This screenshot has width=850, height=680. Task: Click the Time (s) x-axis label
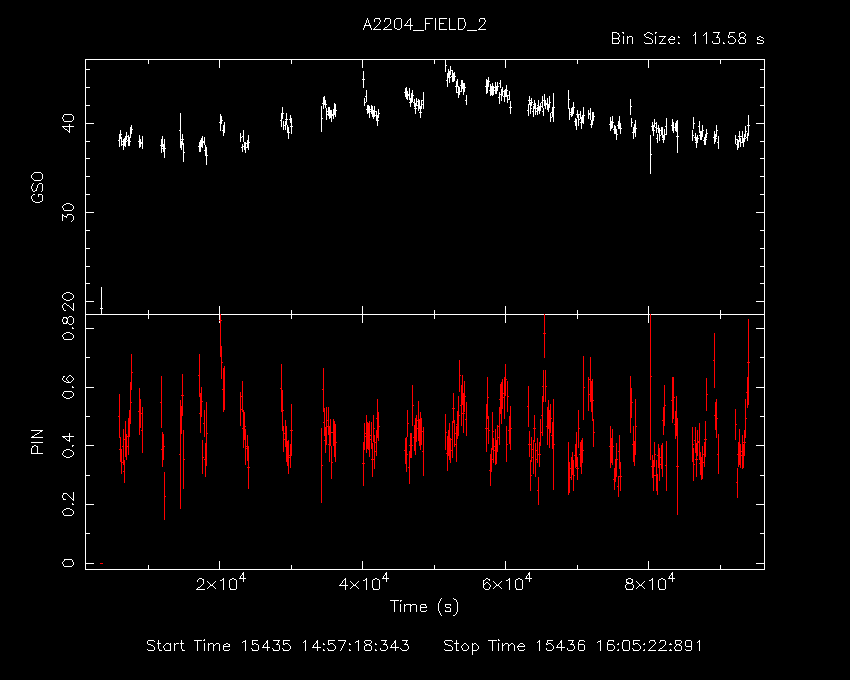[424, 606]
